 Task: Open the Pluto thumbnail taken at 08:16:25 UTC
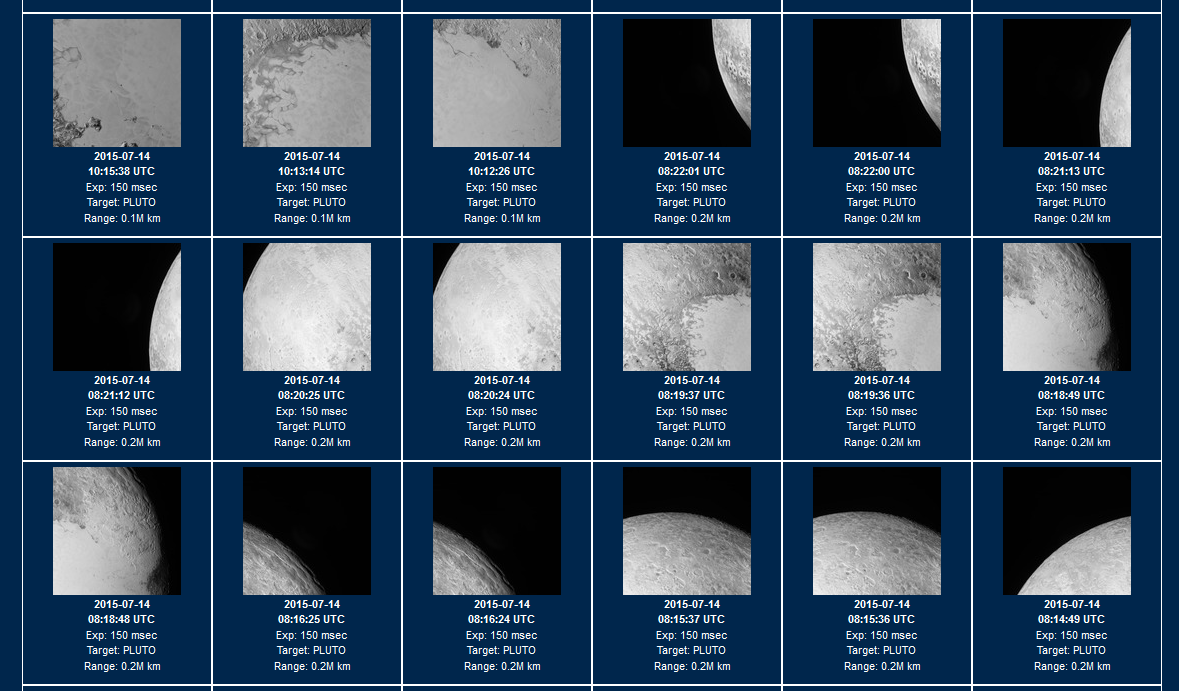point(307,531)
